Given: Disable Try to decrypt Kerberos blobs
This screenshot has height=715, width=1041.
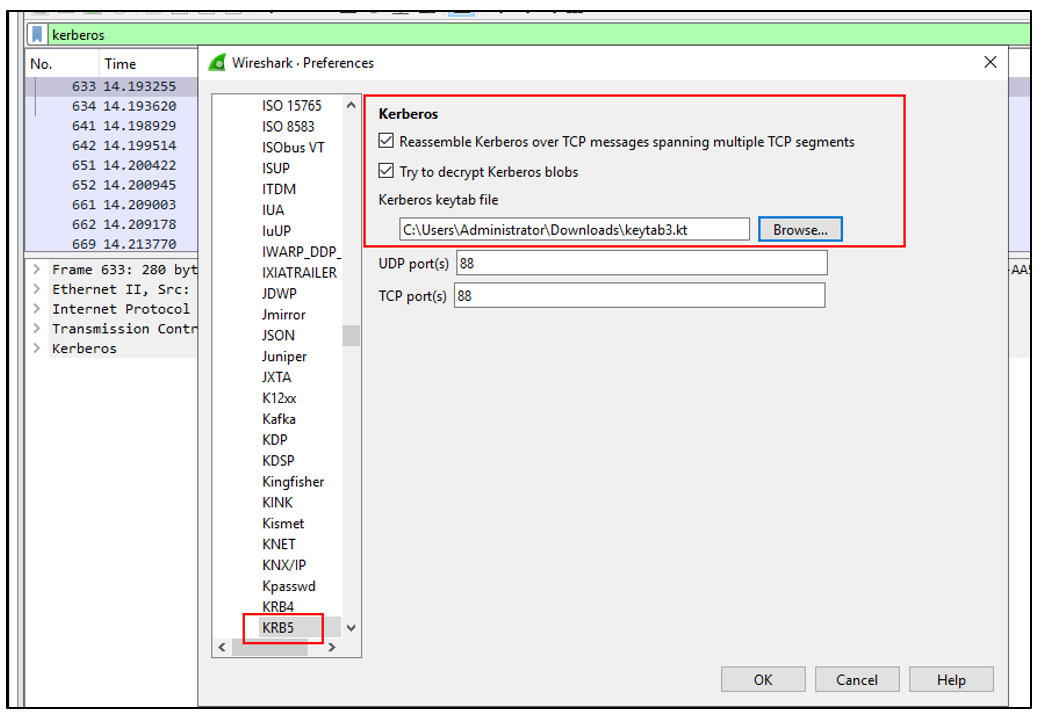Looking at the screenshot, I should click(x=387, y=172).
